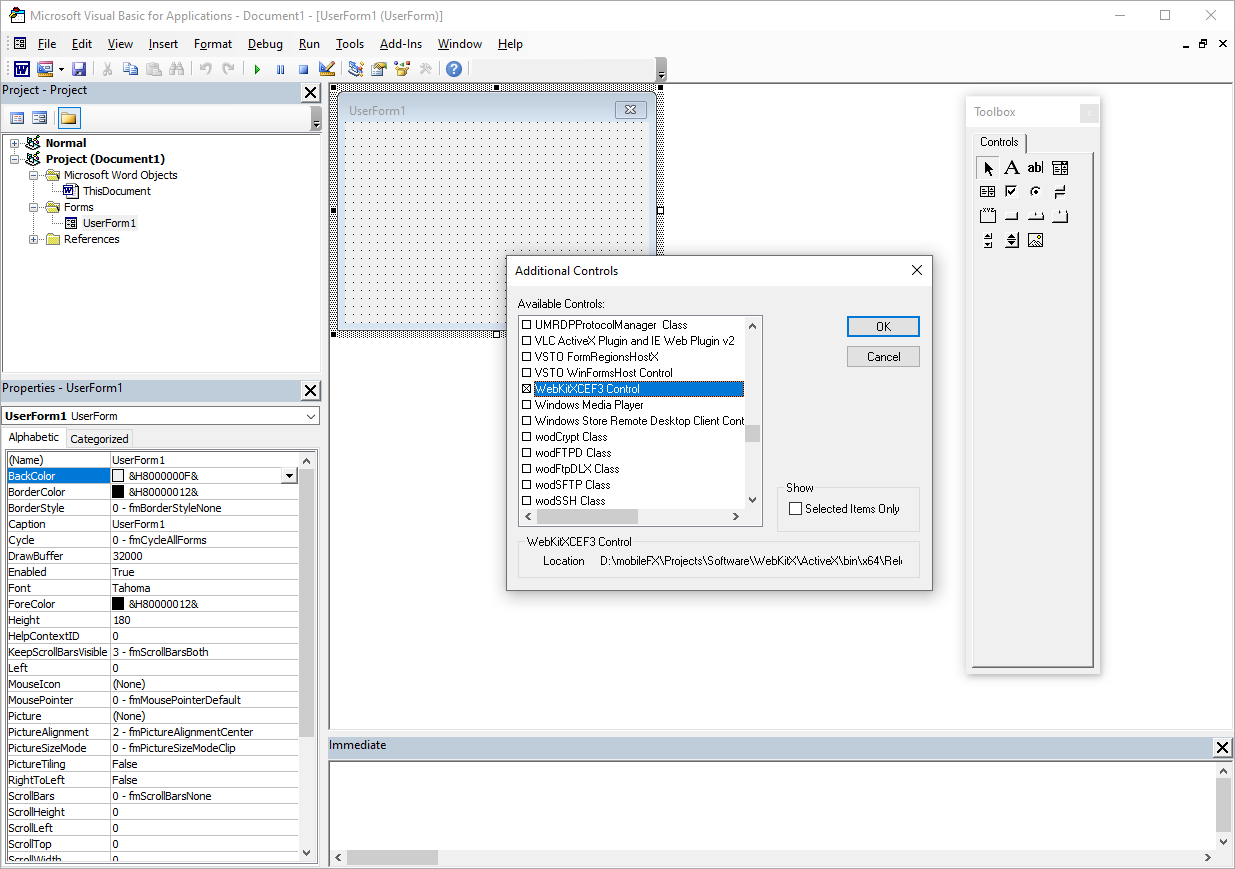Image resolution: width=1235 pixels, height=869 pixels.
Task: Open the Object Browser toolbar icon
Action: coord(402,69)
